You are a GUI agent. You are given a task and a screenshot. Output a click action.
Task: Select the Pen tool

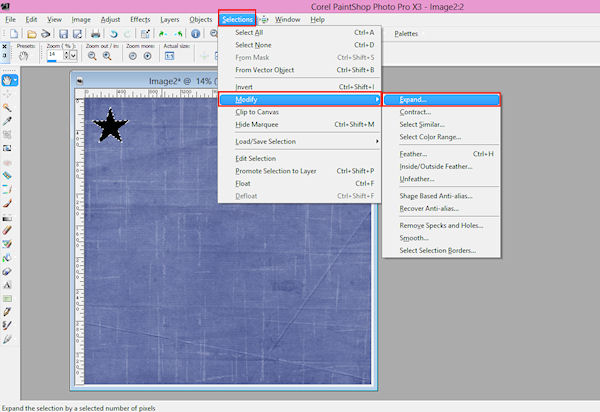7,312
